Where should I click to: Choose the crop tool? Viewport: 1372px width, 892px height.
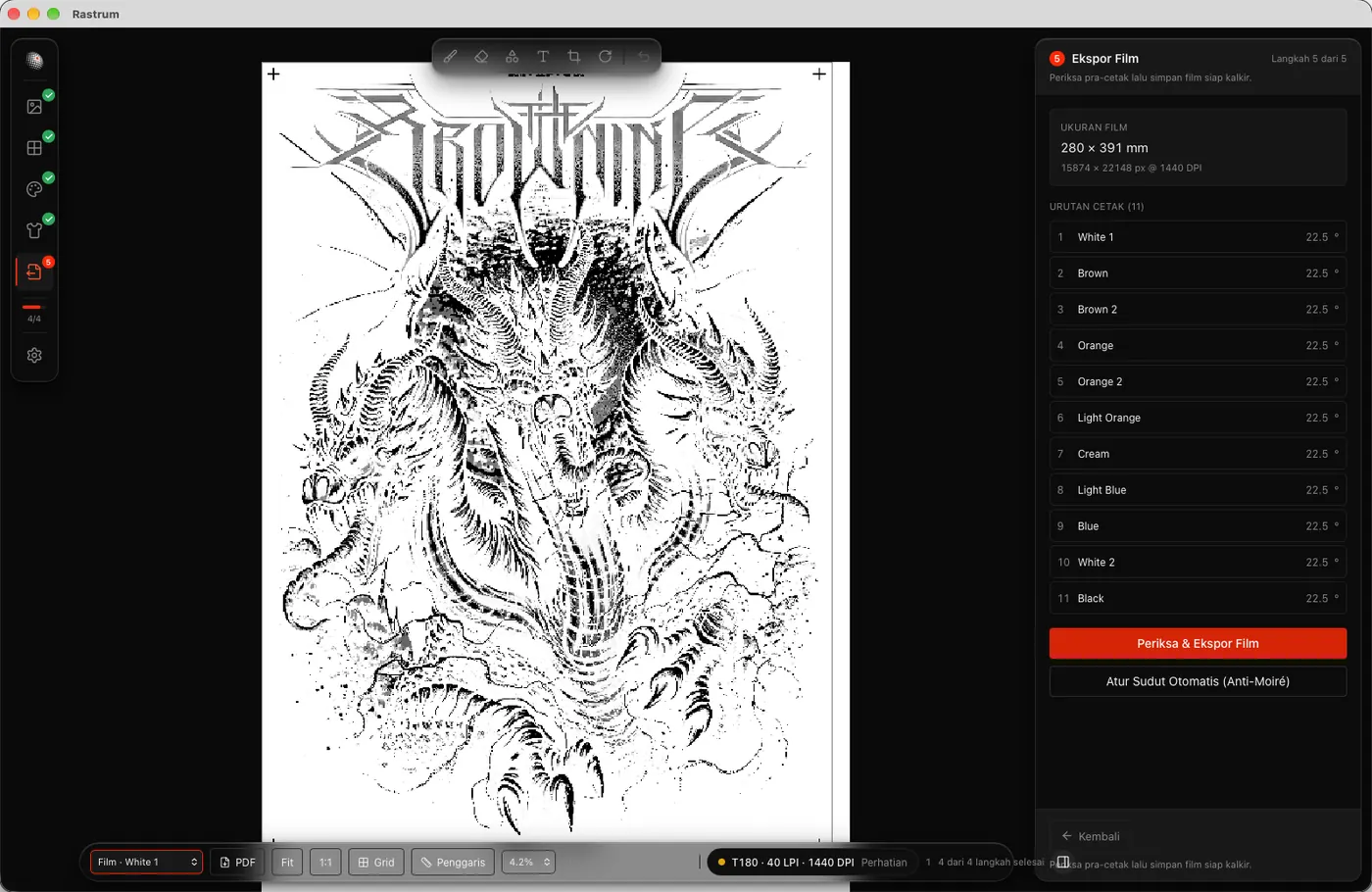coord(574,57)
